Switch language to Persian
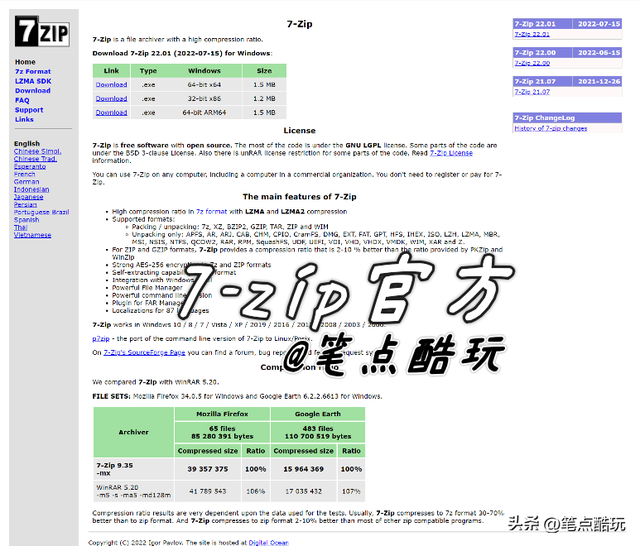The height and width of the screenshot is (546, 640). [x=25, y=204]
